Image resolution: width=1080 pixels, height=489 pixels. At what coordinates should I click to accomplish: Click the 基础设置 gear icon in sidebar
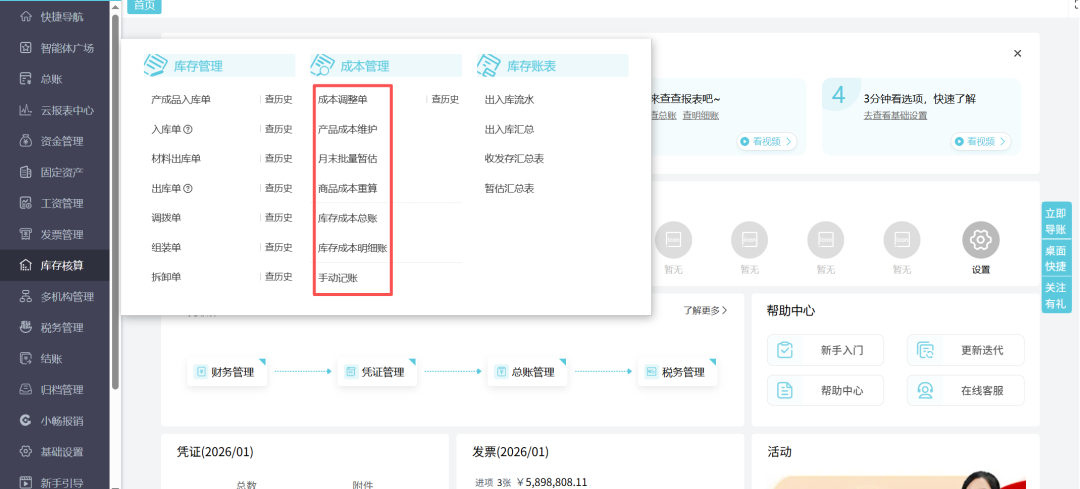point(25,452)
